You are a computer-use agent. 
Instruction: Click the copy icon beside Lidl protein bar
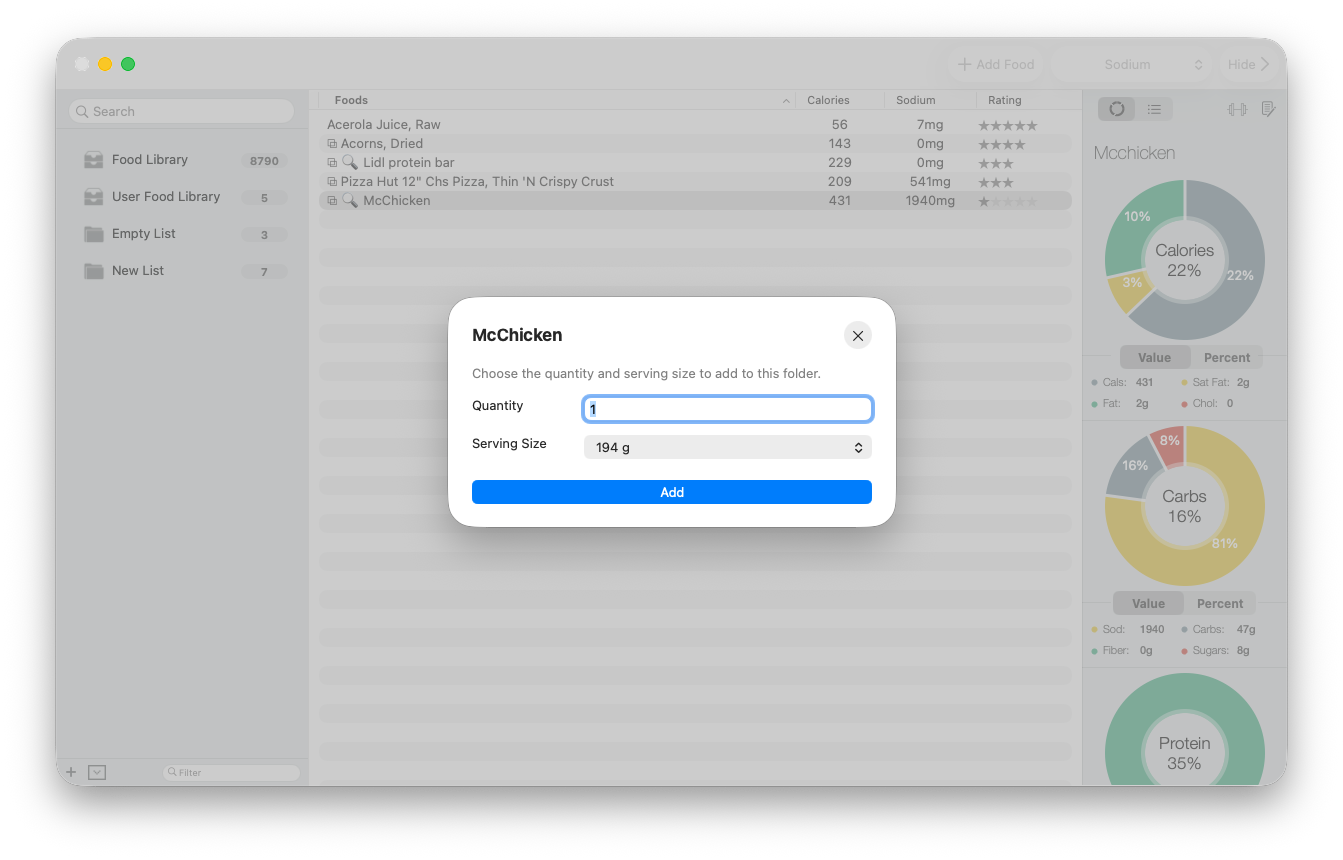(x=332, y=163)
